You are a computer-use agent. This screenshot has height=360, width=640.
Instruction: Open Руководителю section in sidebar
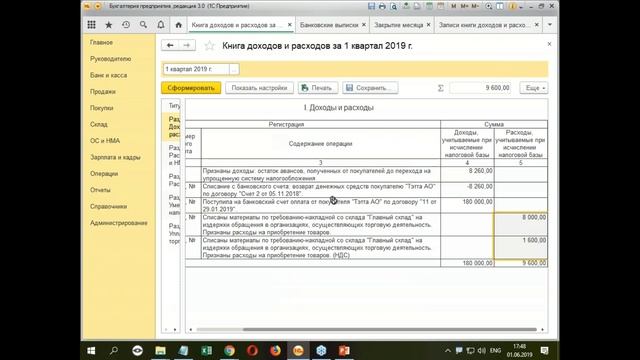point(111,59)
